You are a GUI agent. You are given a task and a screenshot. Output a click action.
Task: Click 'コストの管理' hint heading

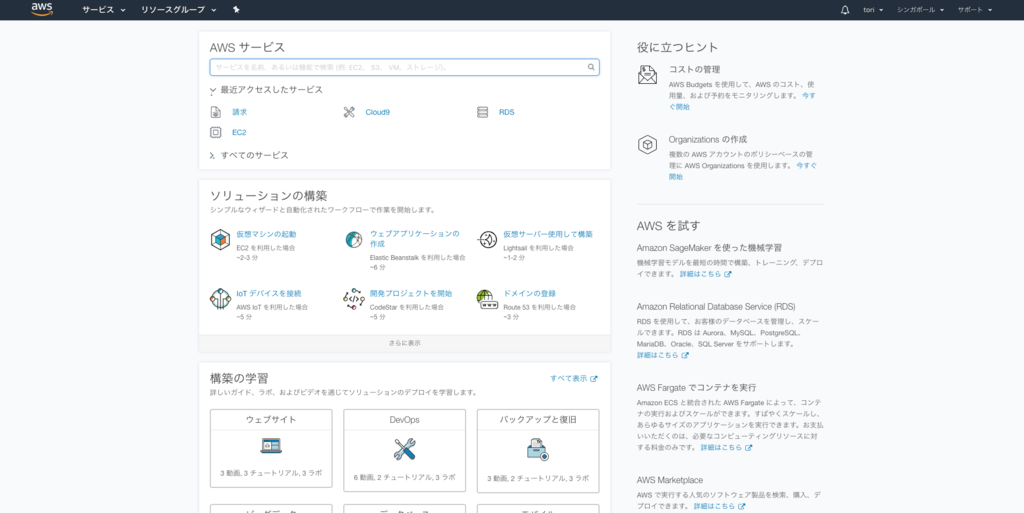694,69
